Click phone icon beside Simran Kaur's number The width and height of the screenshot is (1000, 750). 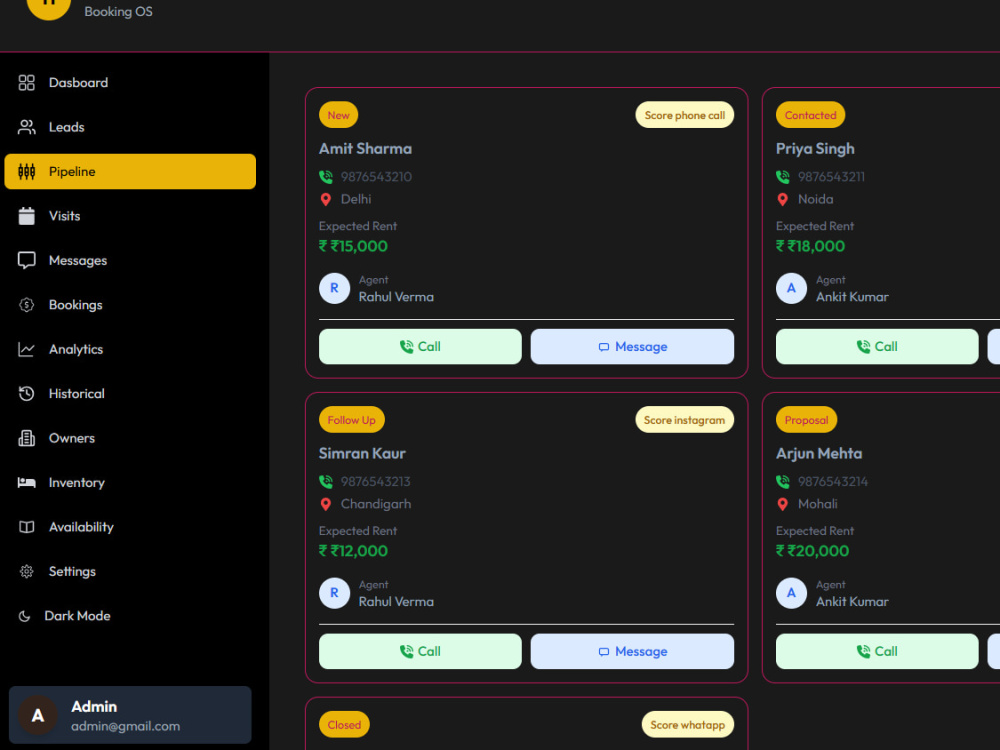[x=326, y=482]
